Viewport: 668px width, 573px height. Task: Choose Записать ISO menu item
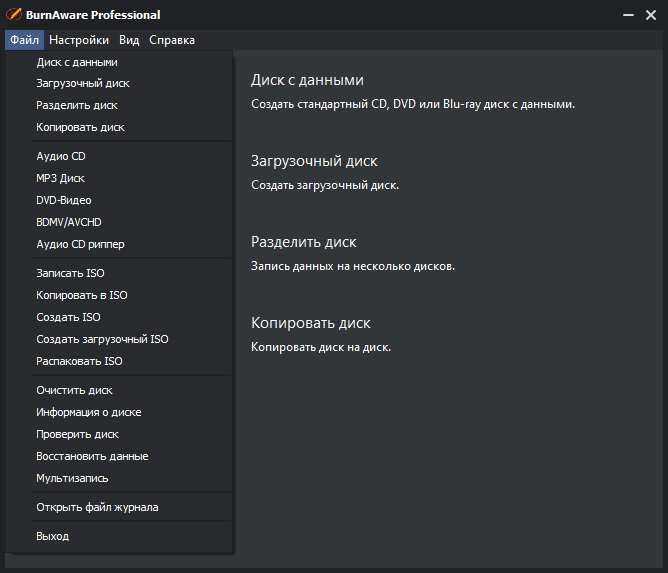click(70, 273)
